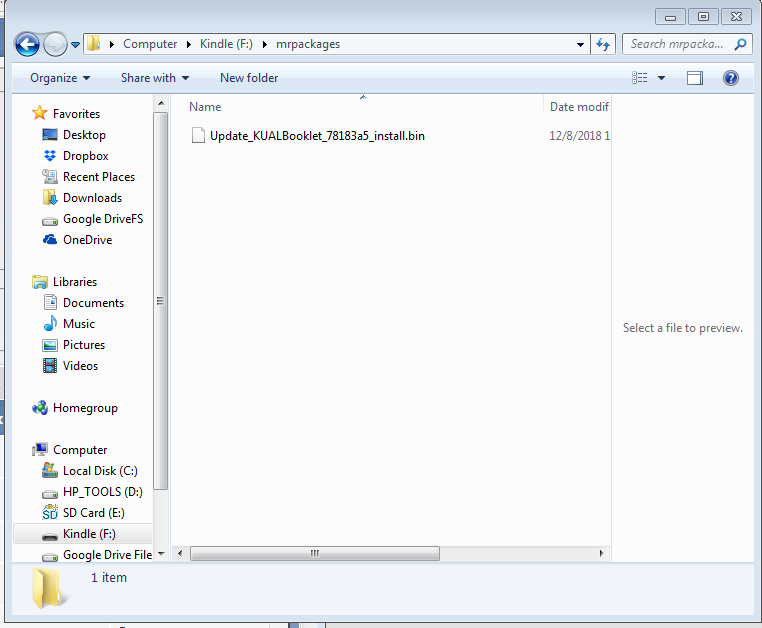762x628 pixels.
Task: Open the view options dropdown arrow
Action: (661, 78)
